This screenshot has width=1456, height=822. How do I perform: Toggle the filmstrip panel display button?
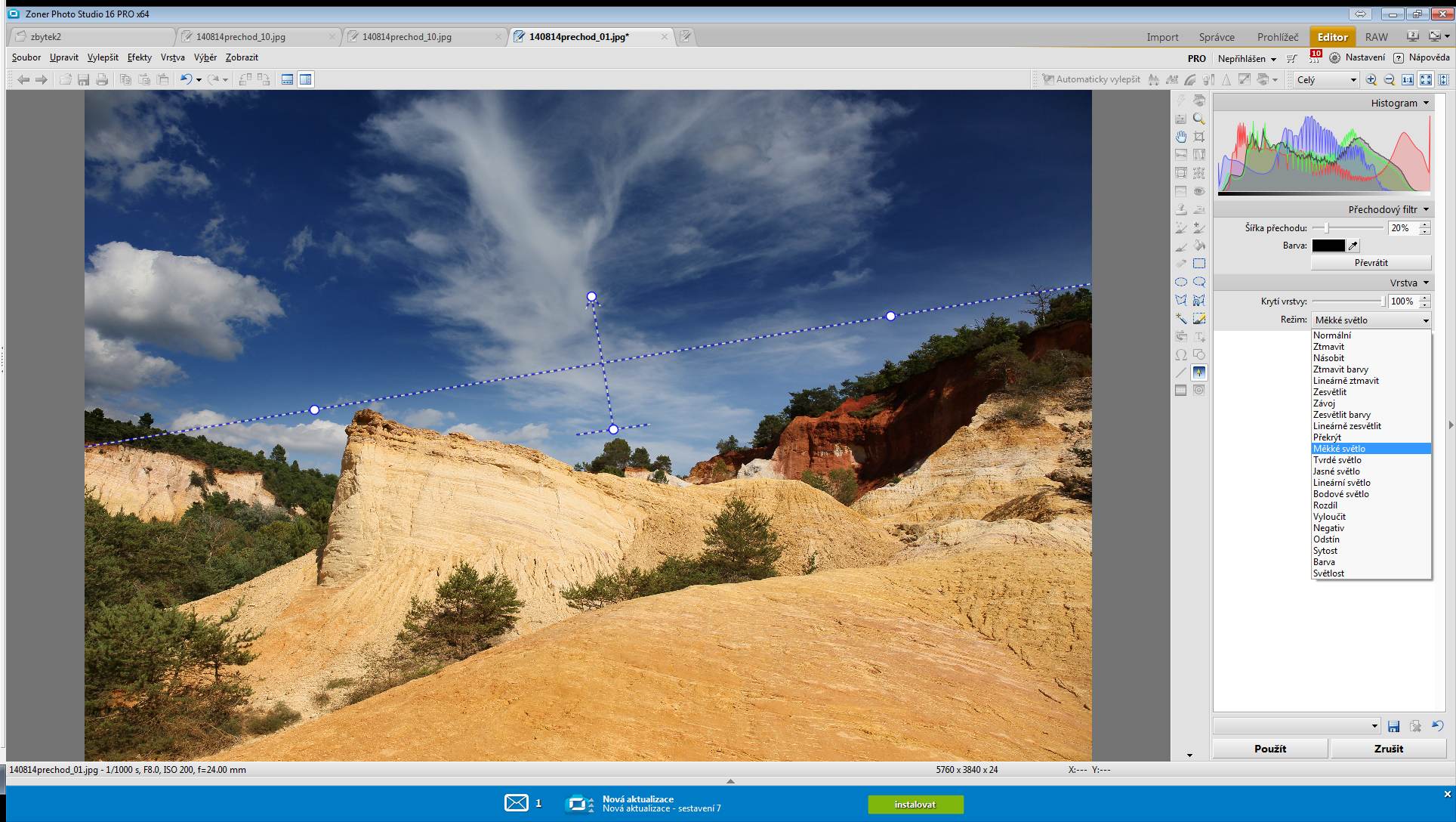click(x=287, y=79)
